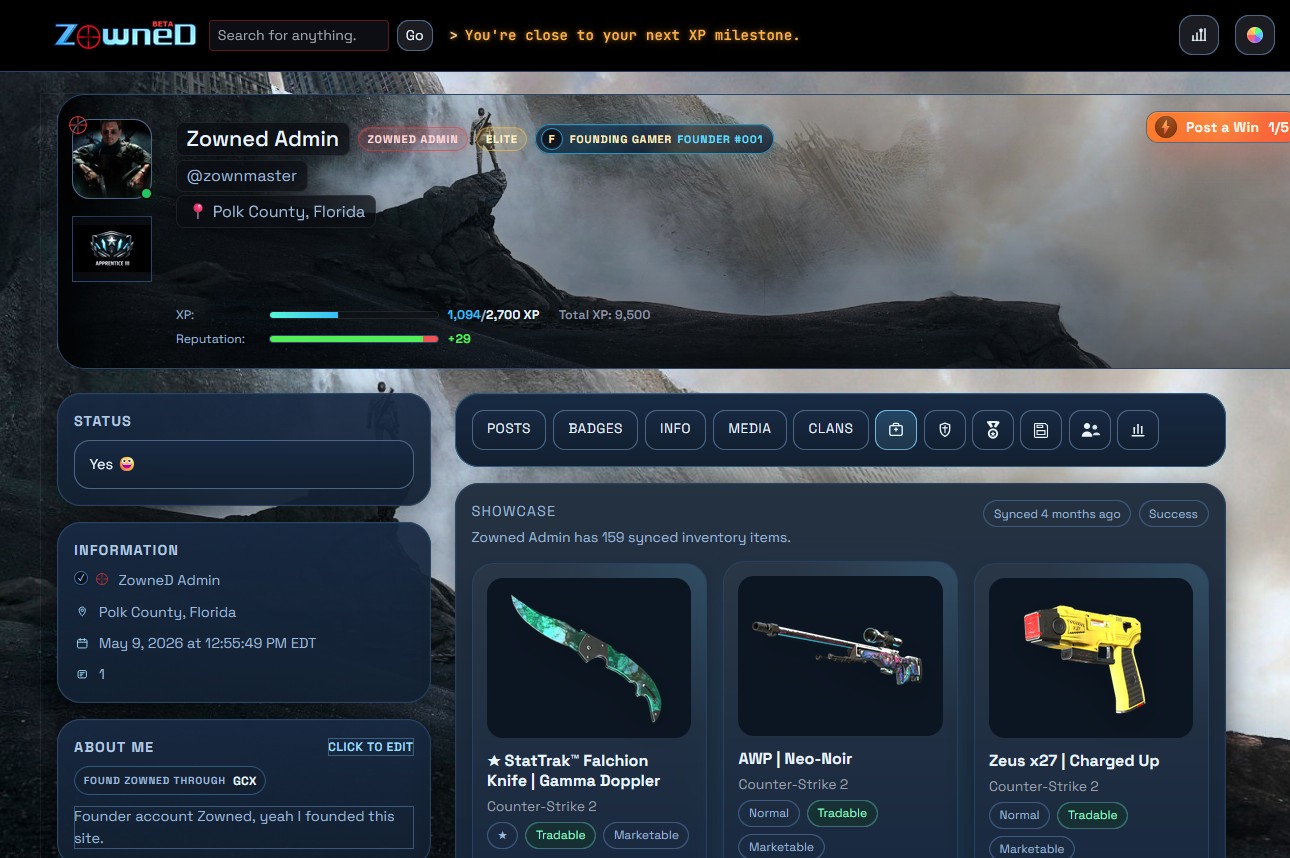Click the Post a Win button
Viewport: 1290px width, 858px height.
click(x=1218, y=127)
